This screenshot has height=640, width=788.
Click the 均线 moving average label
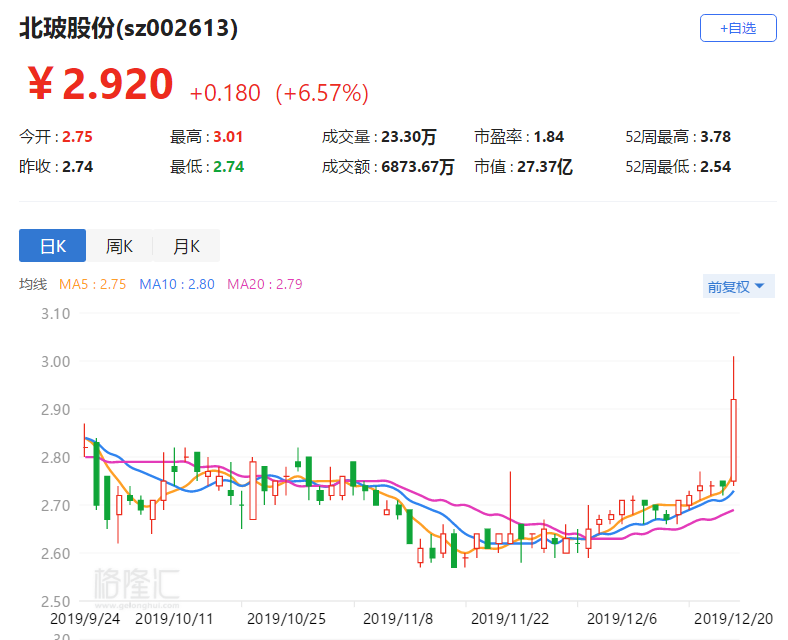pyautogui.click(x=33, y=284)
